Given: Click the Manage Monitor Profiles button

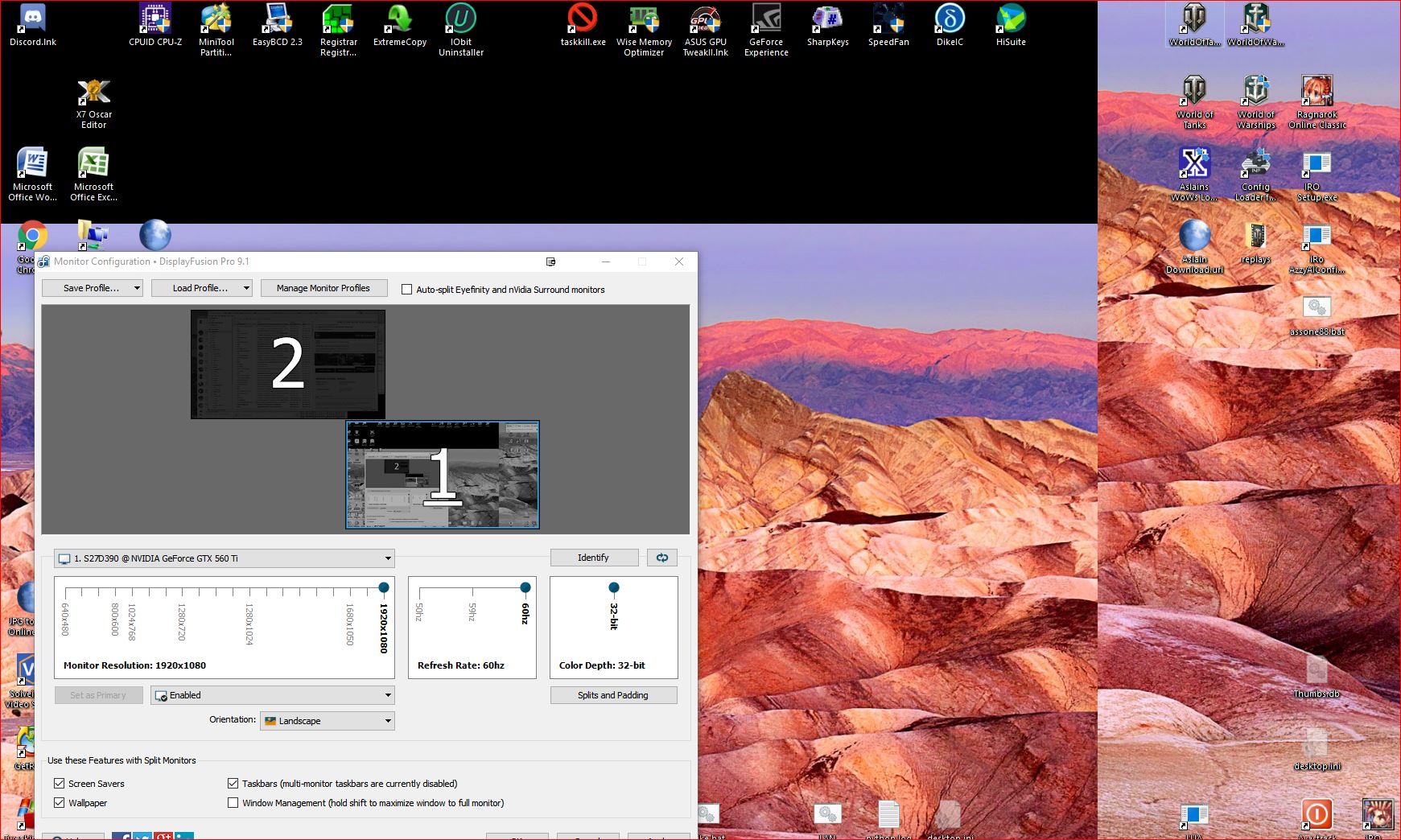Looking at the screenshot, I should point(323,288).
